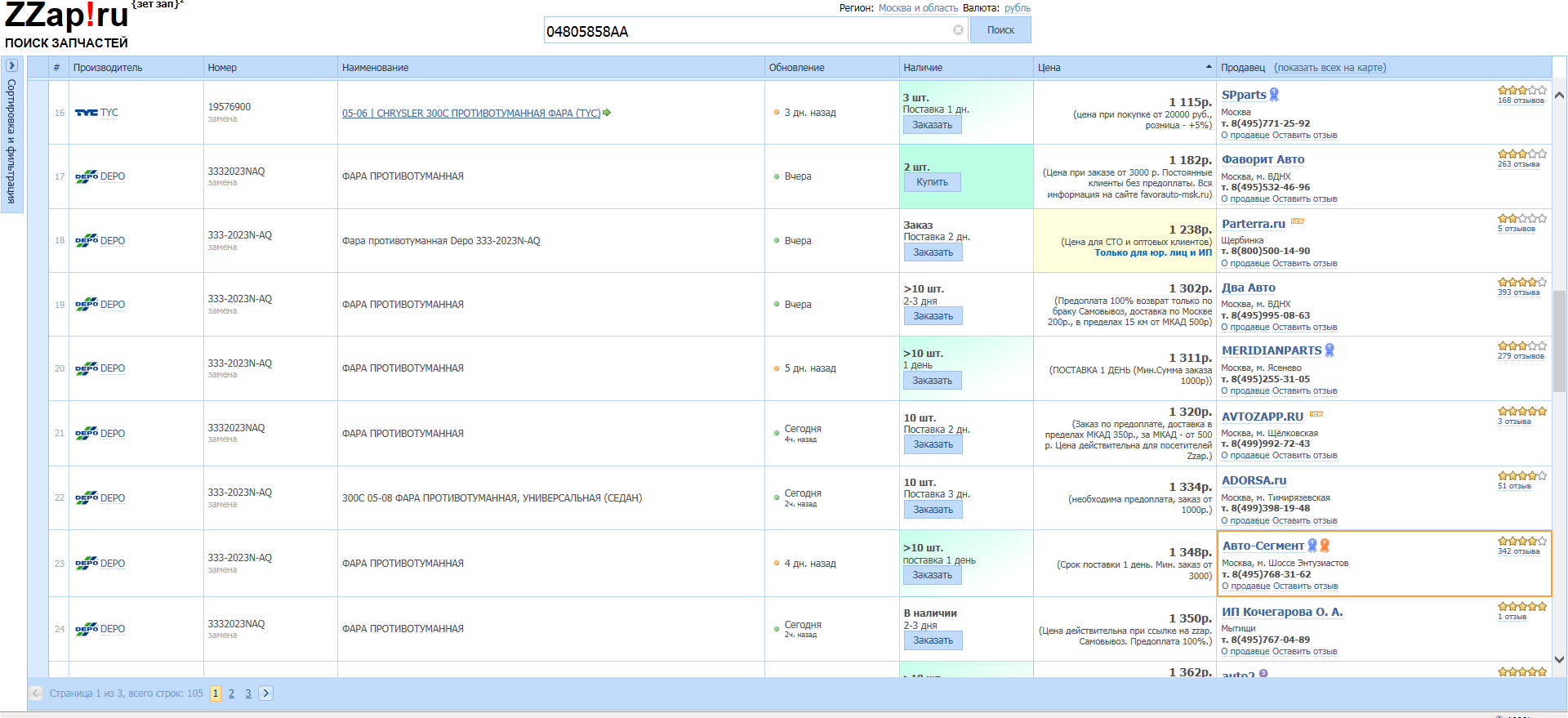The width and height of the screenshot is (1568, 718).
Task: Clear the search field with the X icon
Action: tap(958, 30)
